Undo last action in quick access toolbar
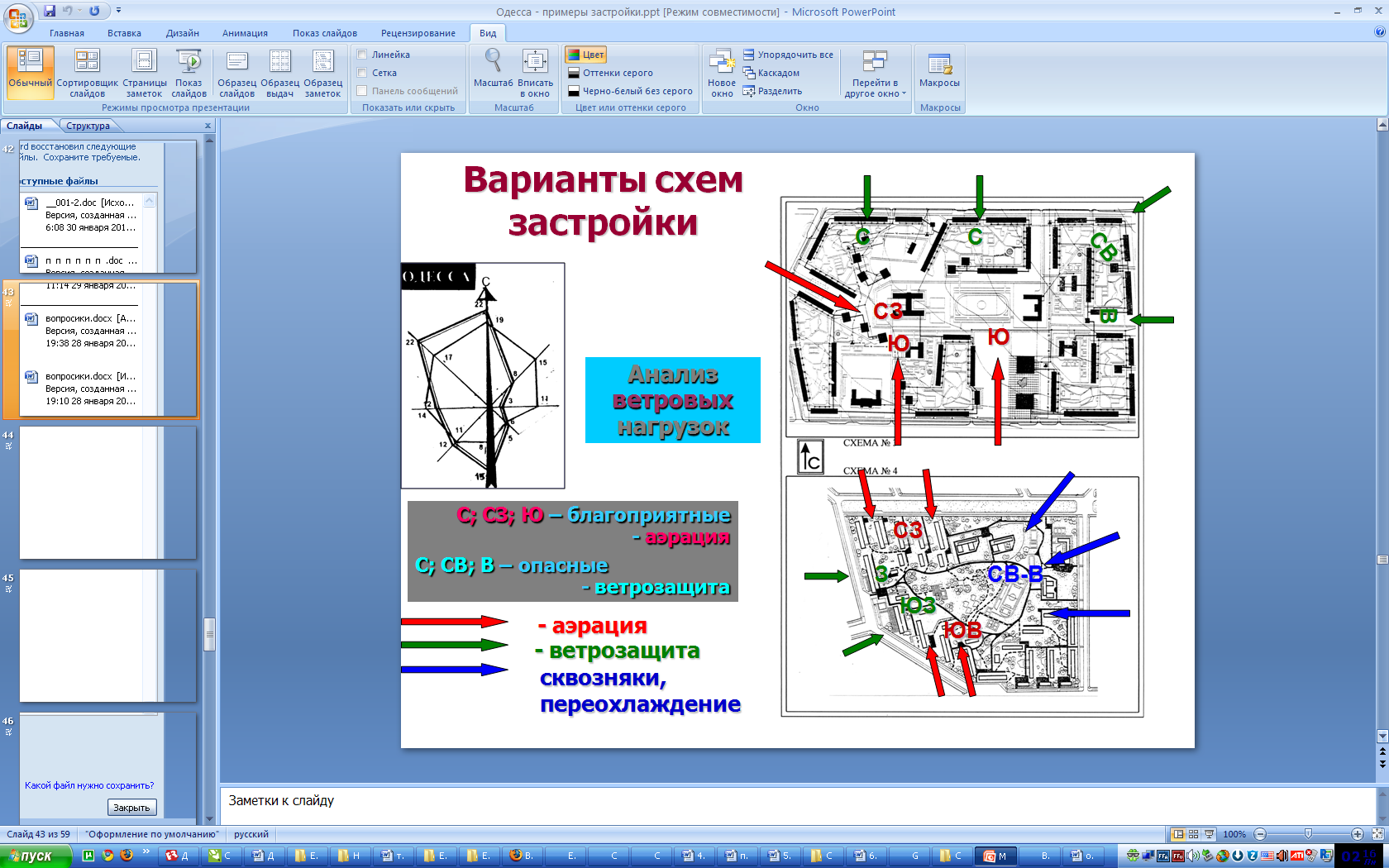Image resolution: width=1389 pixels, height=868 pixels. pos(68,11)
